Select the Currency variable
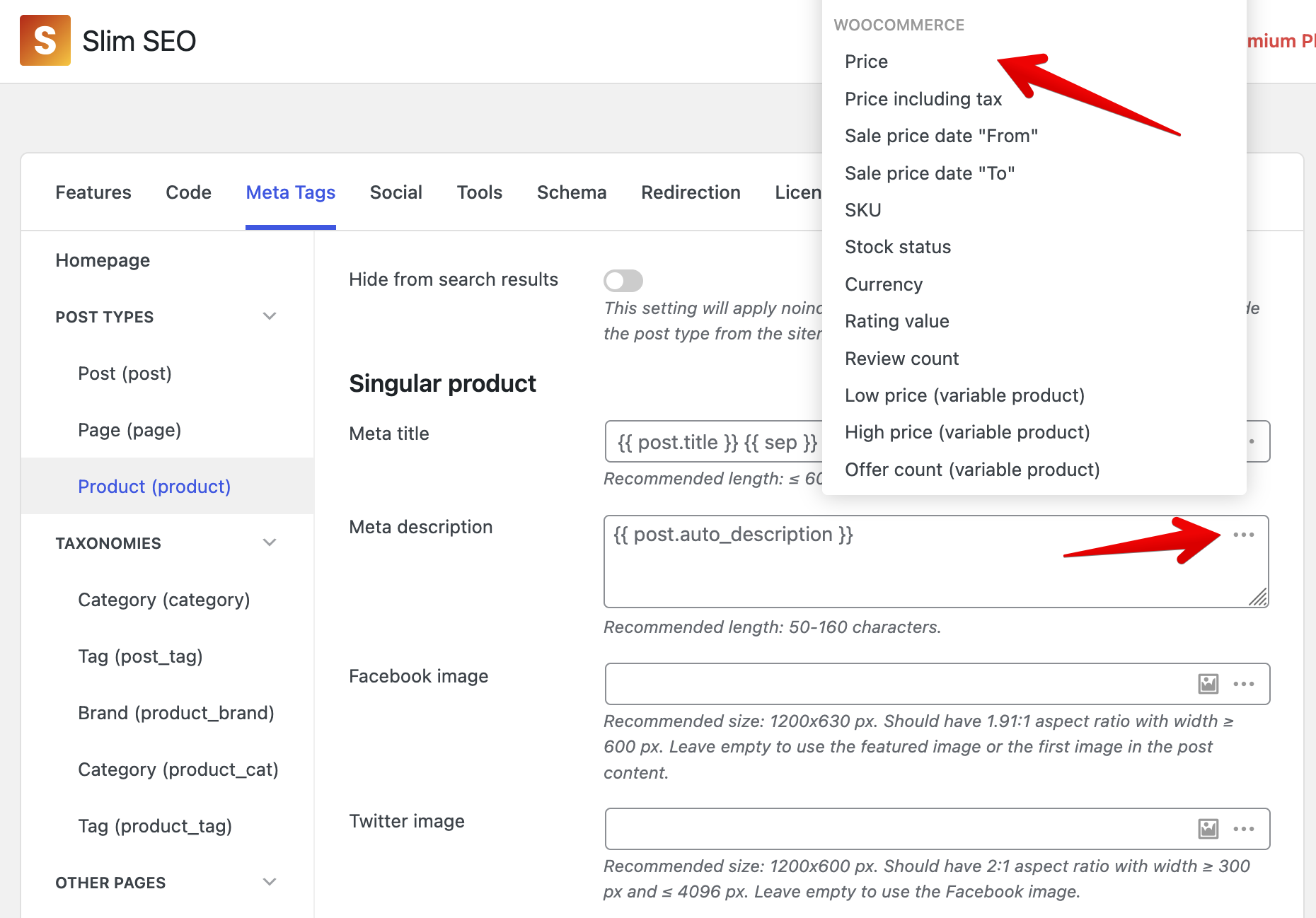Image resolution: width=1316 pixels, height=918 pixels. point(884,284)
